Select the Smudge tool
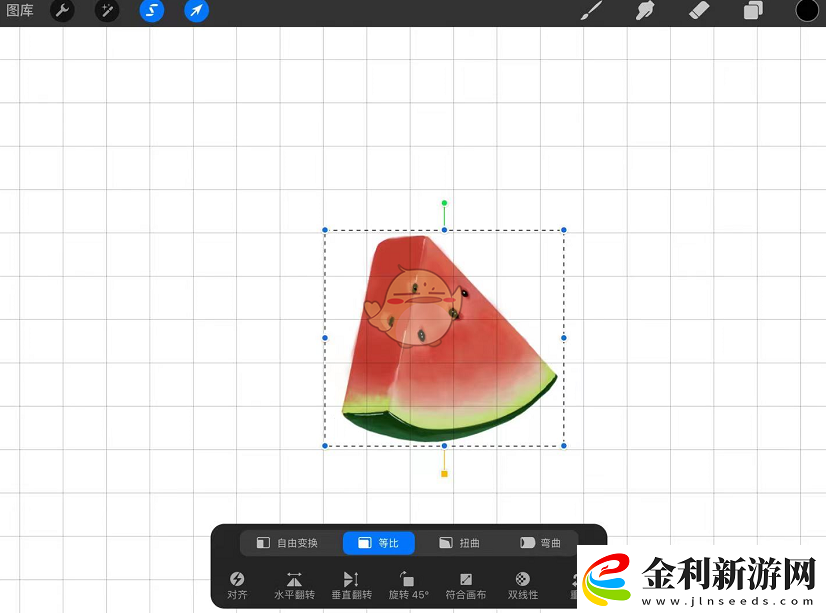The image size is (827, 613). click(644, 11)
